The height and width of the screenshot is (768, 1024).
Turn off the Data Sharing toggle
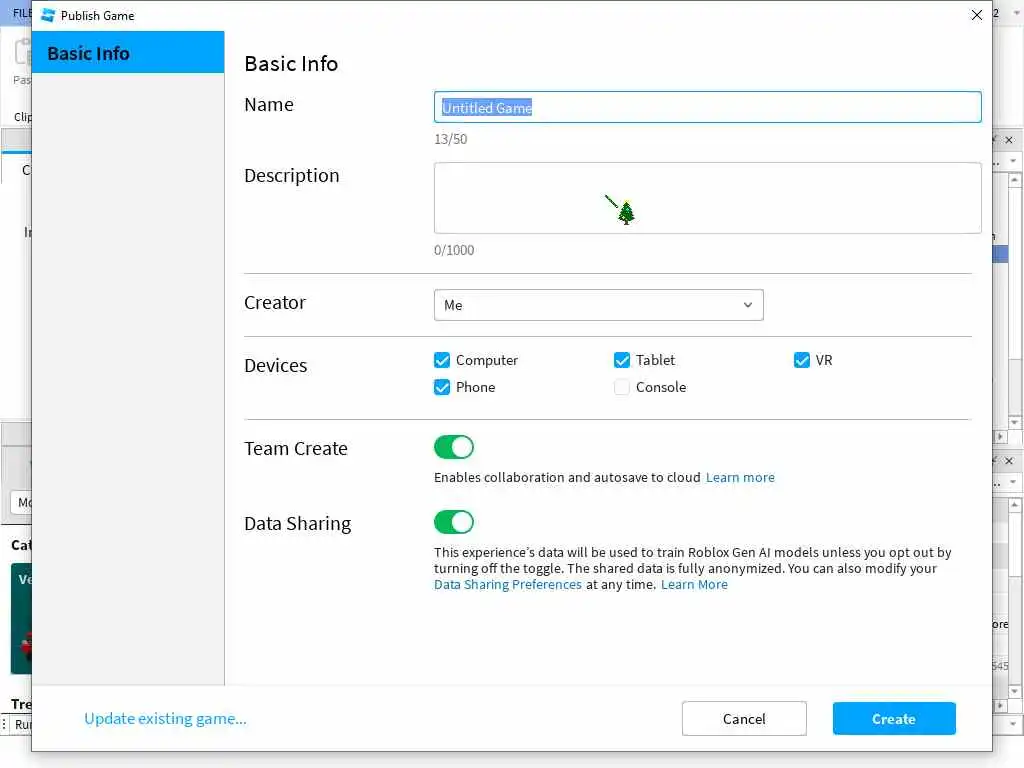point(454,522)
